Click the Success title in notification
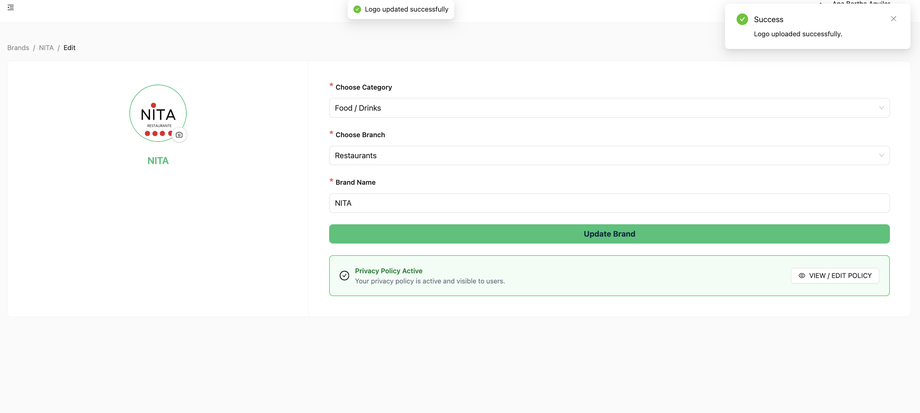The height and width of the screenshot is (413, 920). coord(769,19)
